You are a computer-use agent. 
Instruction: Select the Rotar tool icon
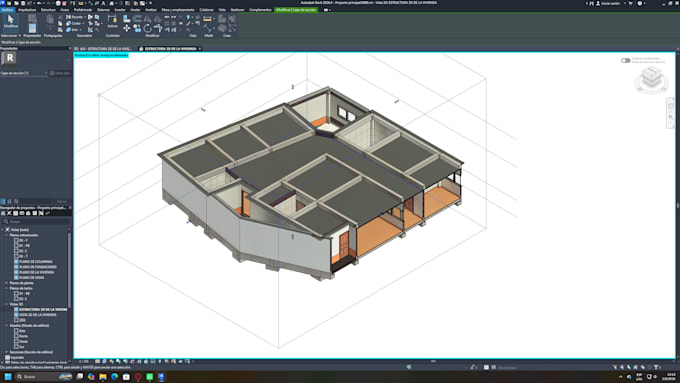click(147, 29)
